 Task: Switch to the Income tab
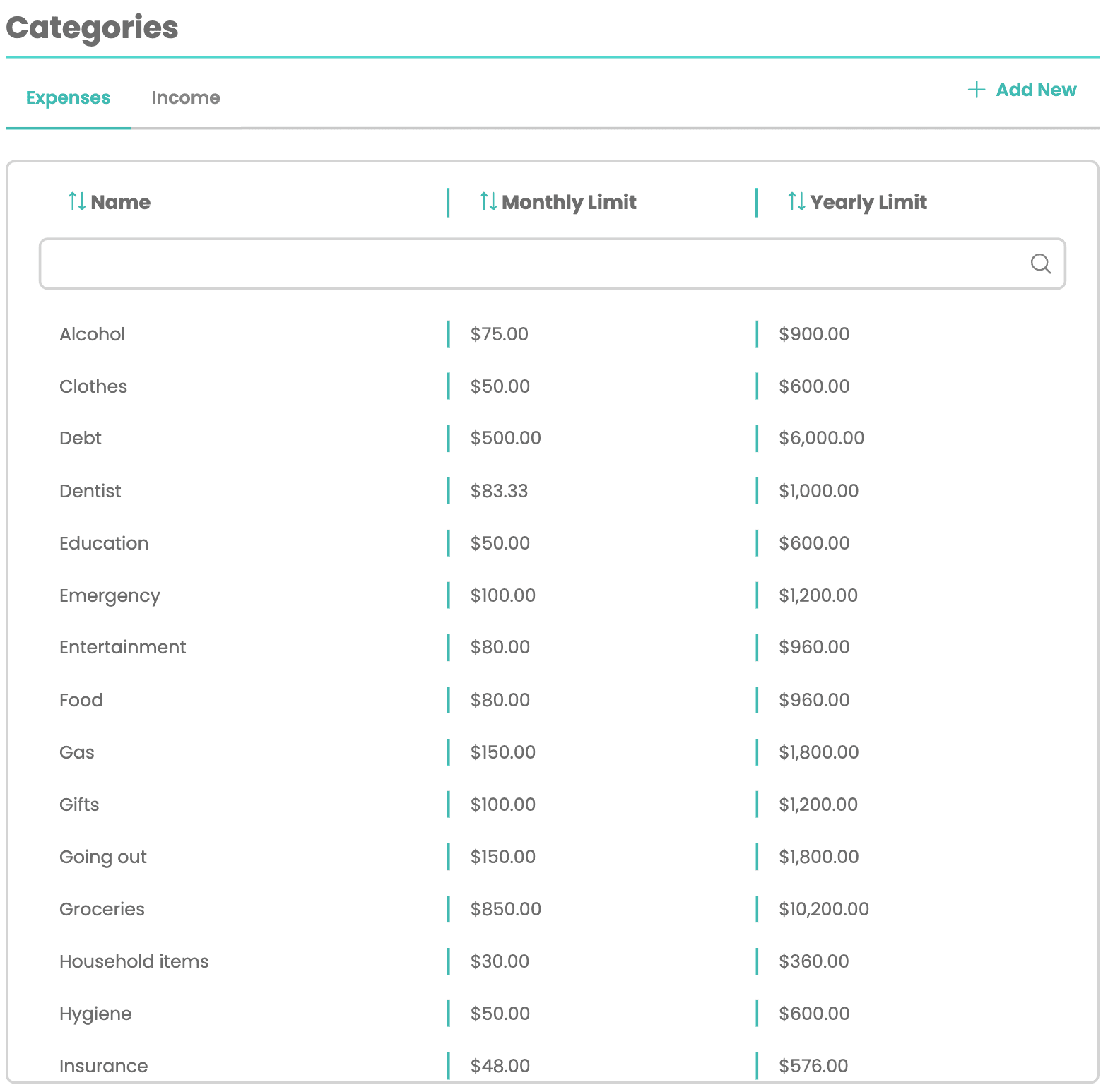pyautogui.click(x=185, y=97)
